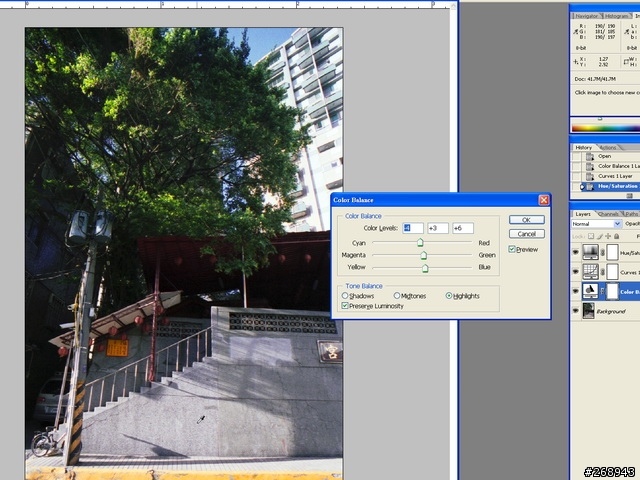This screenshot has height=480, width=640.
Task: Click the link icon on Curves layer
Action: pos(602,272)
